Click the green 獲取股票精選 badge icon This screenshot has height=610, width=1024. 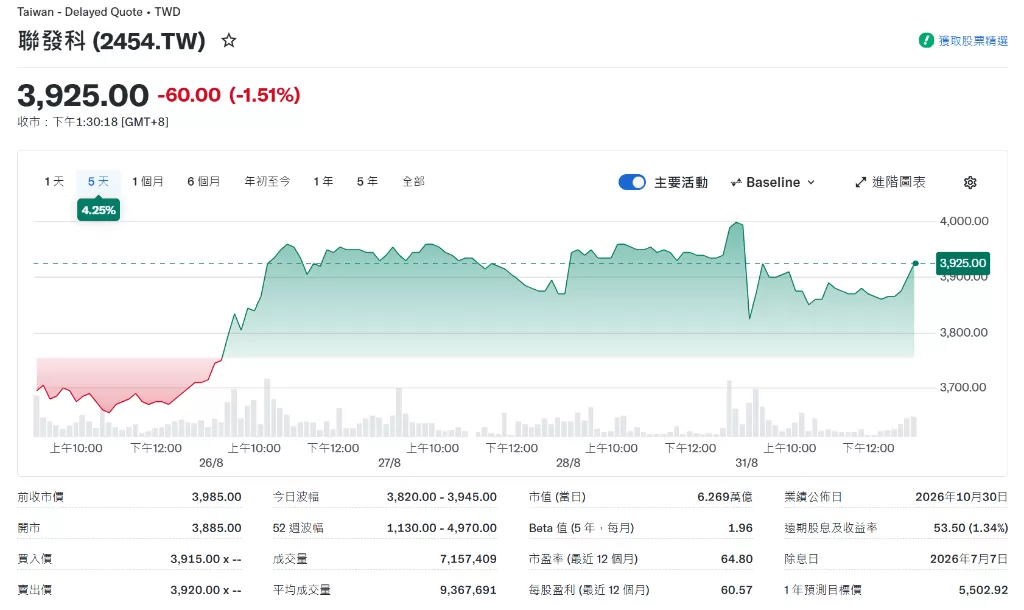click(925, 40)
